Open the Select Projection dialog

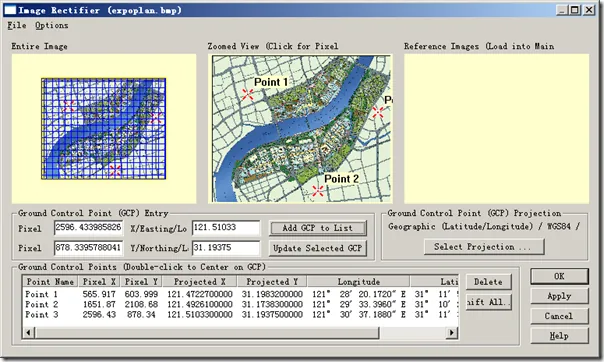point(484,246)
